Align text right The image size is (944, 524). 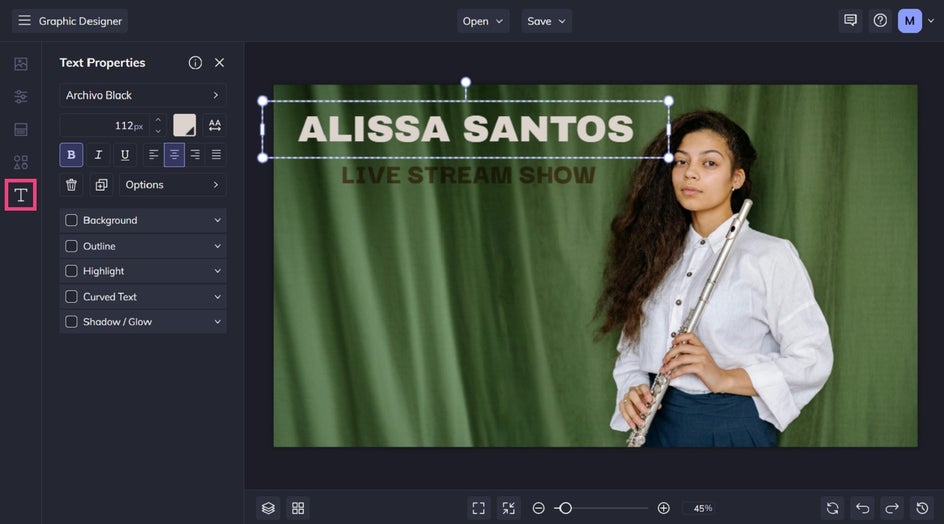(195, 155)
